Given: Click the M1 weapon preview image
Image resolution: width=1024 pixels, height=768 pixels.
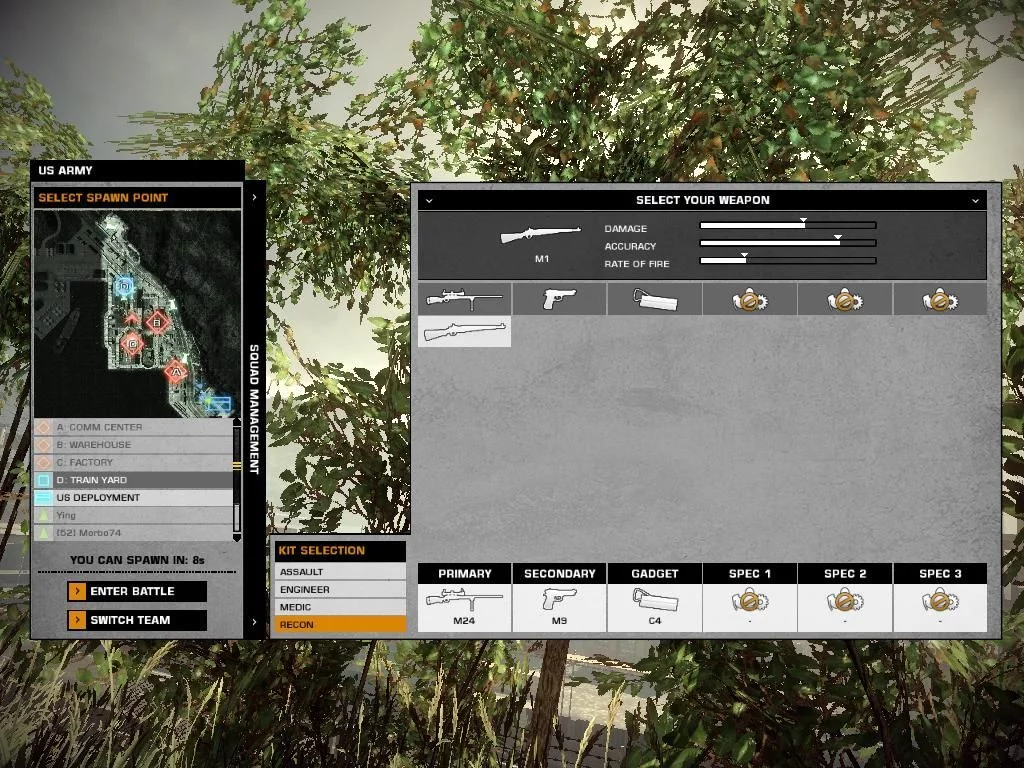Looking at the screenshot, I should tap(541, 234).
